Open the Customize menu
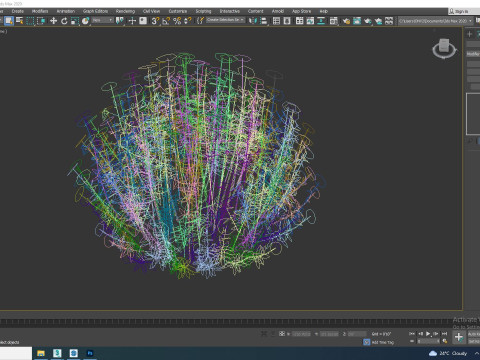Image resolution: width=480 pixels, height=360 pixels. tap(178, 11)
